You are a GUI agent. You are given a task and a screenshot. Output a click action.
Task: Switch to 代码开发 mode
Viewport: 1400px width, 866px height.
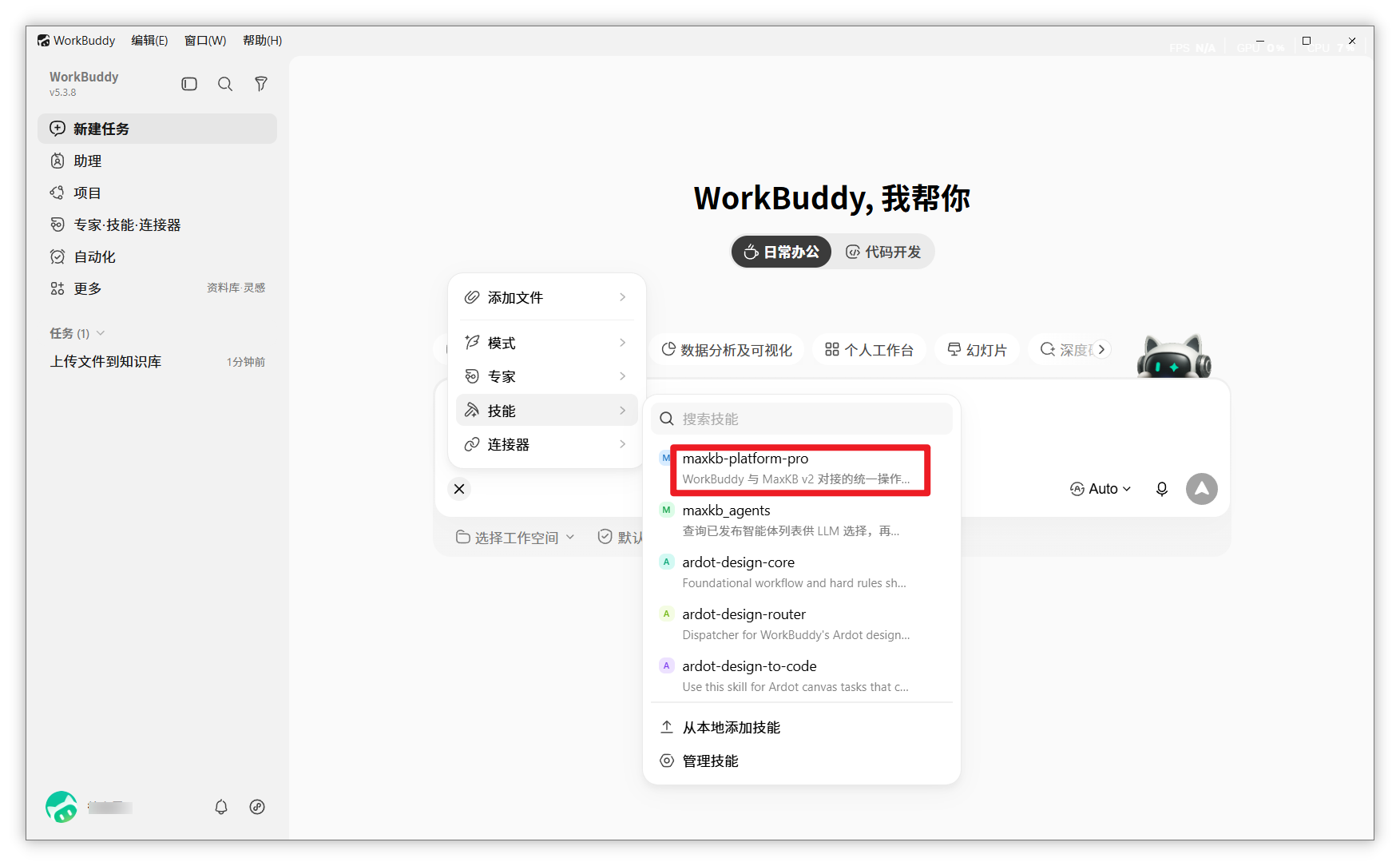tap(883, 252)
